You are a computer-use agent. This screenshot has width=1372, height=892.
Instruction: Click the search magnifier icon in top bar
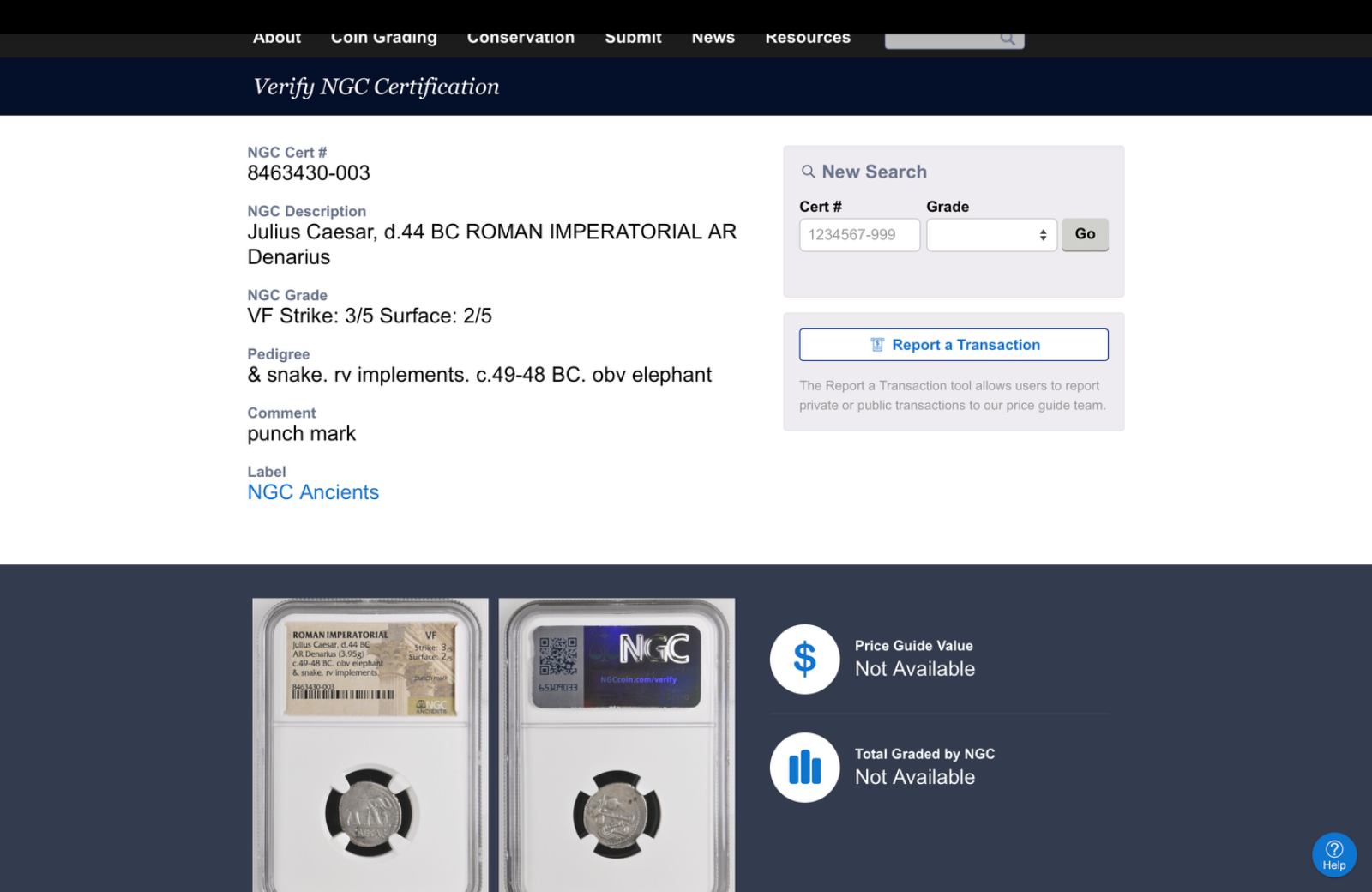point(1008,39)
